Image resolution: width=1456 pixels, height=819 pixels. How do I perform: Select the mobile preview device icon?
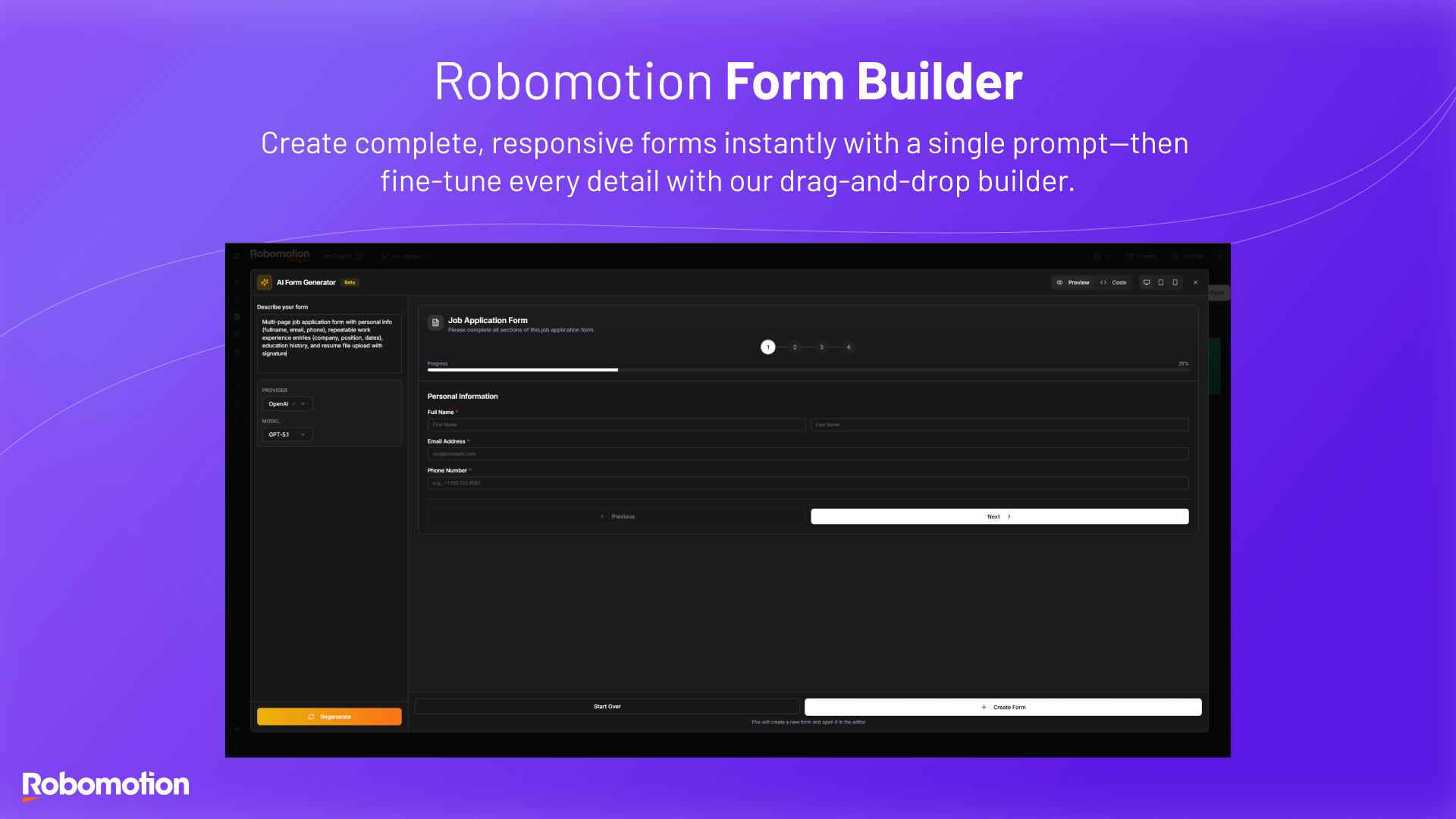click(x=1175, y=282)
